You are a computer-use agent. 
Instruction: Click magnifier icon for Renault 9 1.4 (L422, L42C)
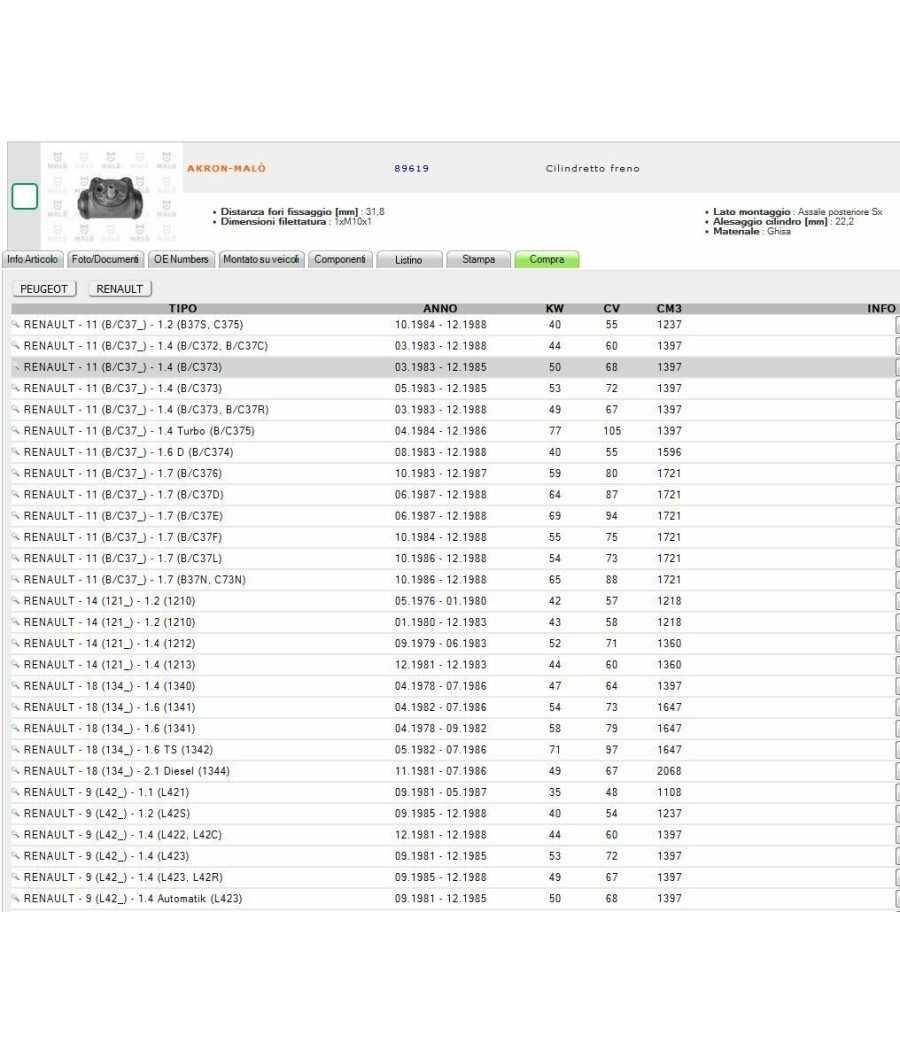click(x=15, y=834)
